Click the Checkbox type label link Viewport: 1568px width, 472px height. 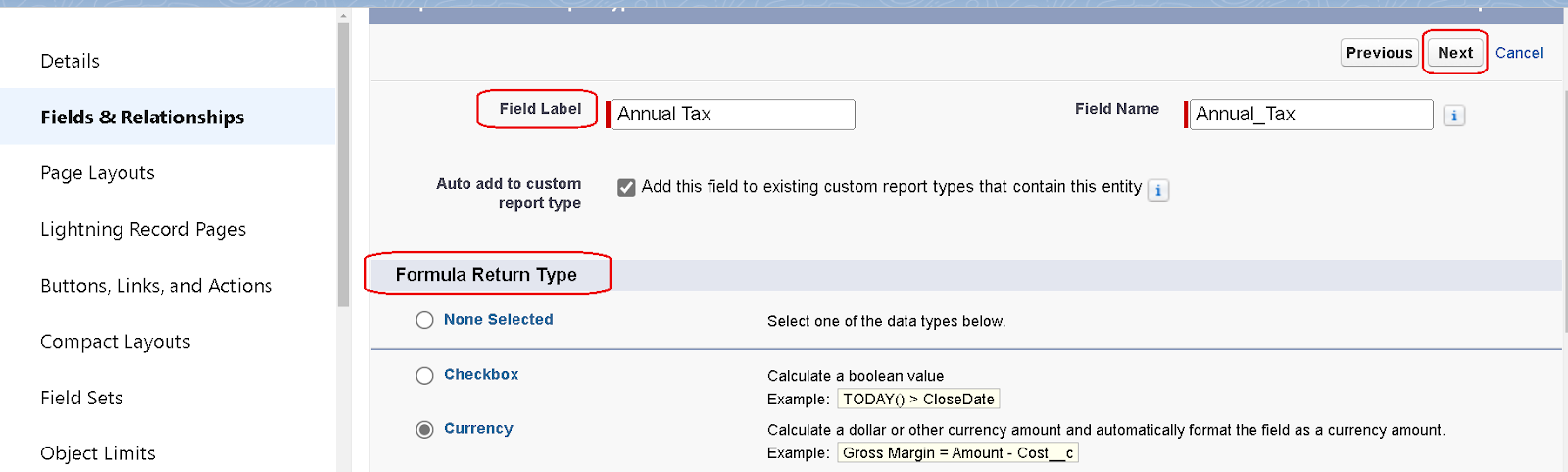481,374
